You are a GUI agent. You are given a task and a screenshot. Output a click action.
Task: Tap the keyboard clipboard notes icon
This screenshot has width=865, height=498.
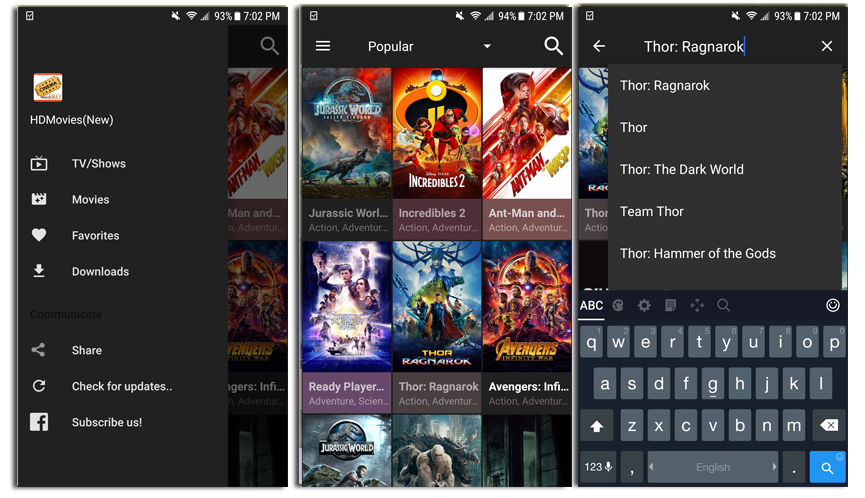(670, 305)
